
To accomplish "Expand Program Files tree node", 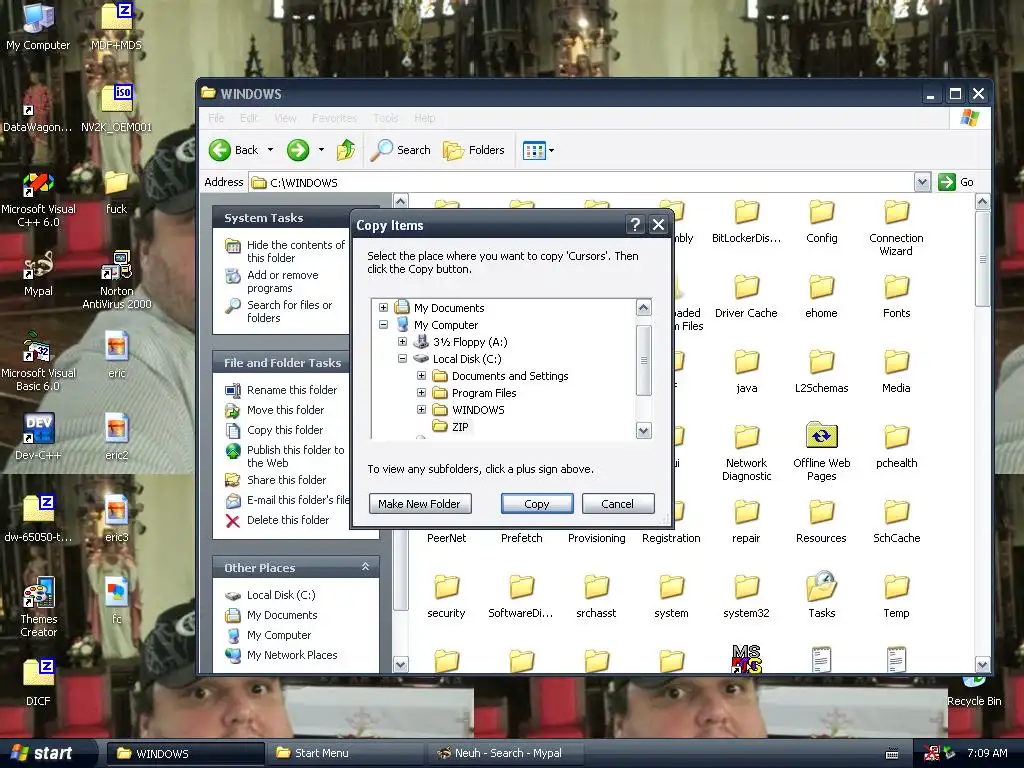I will (x=421, y=392).
